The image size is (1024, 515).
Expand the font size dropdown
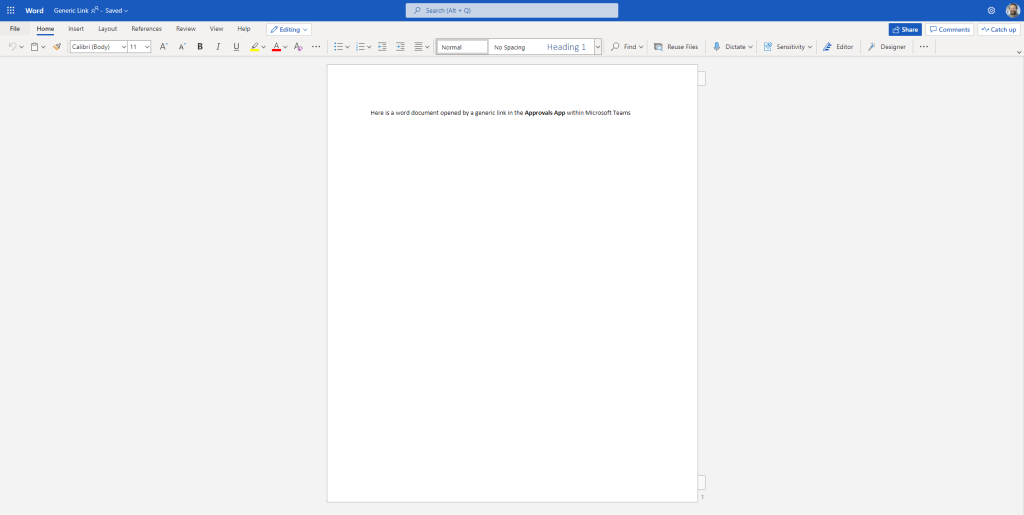[x=147, y=47]
